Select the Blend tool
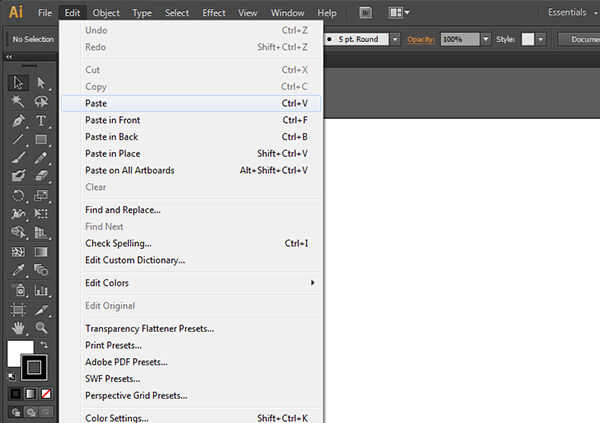Image resolution: width=600 pixels, height=423 pixels. tap(41, 270)
